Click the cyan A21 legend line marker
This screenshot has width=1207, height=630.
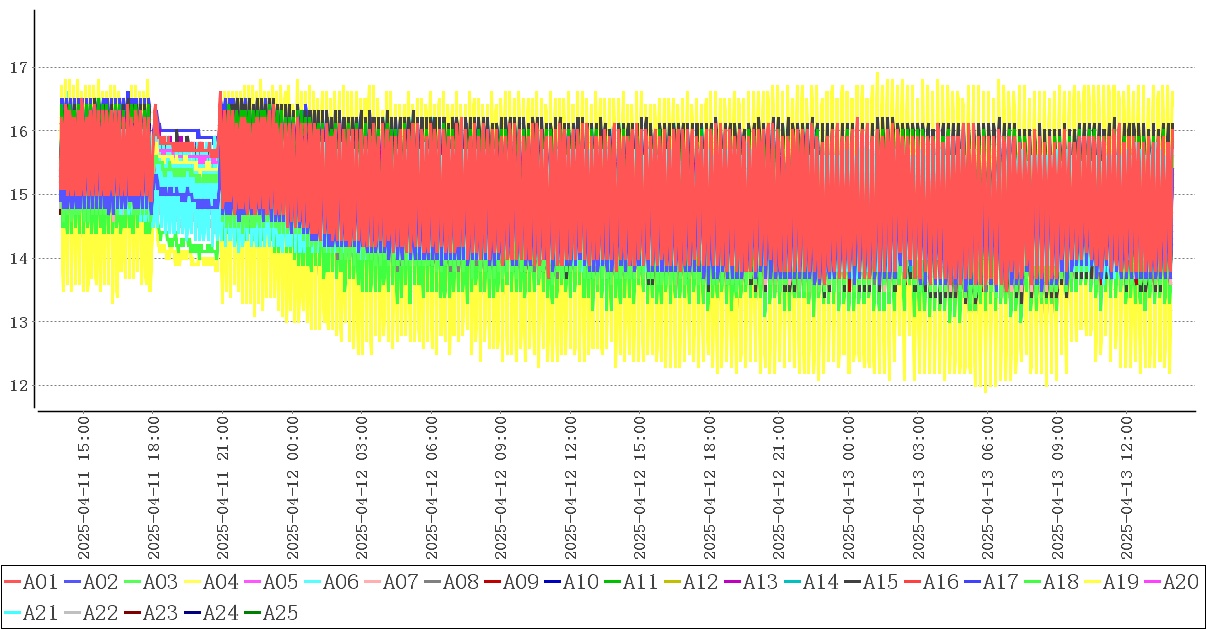(x=12, y=612)
